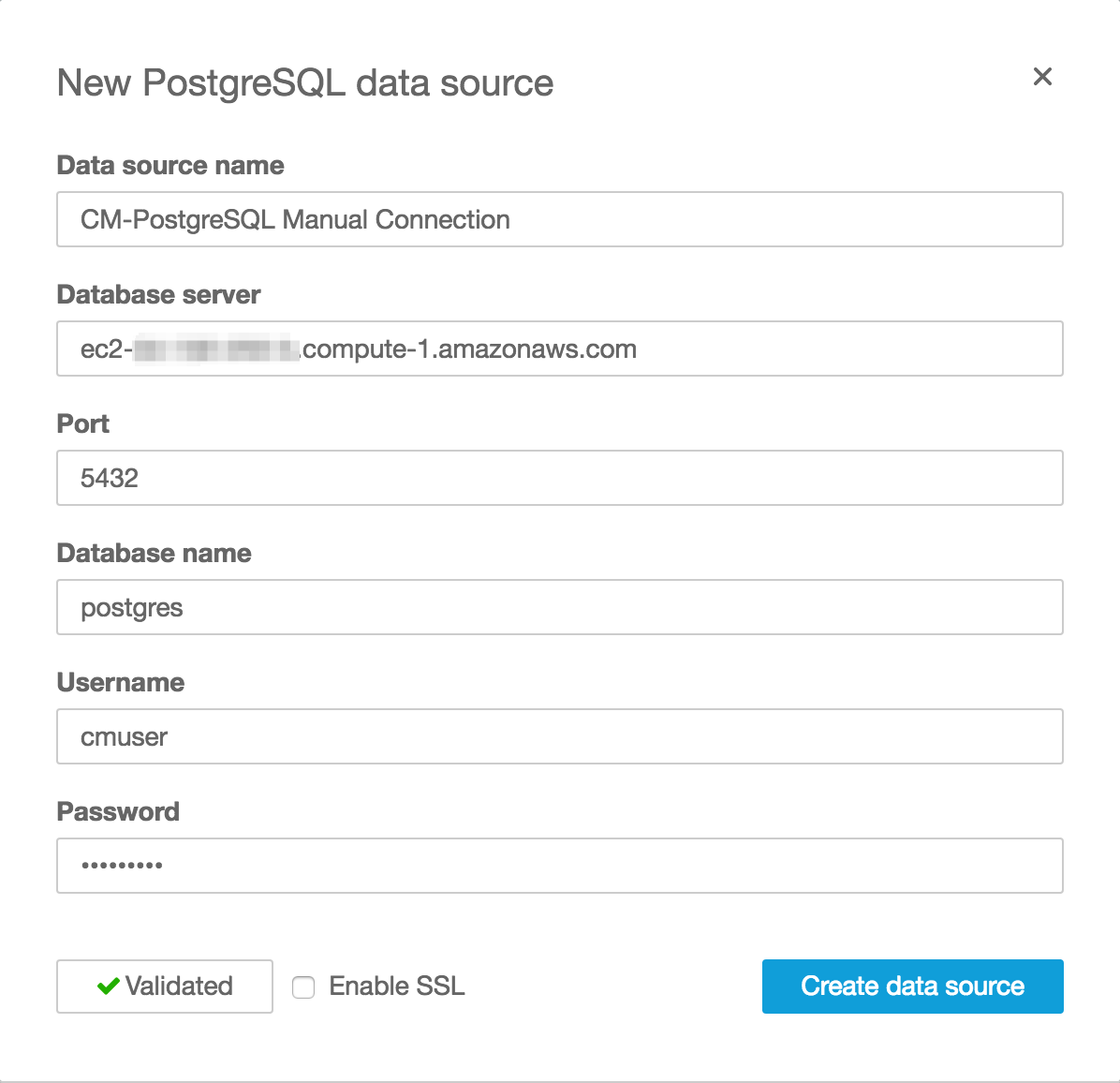Click the Enable SSL label text
Viewport: 1120px width, 1083px height.
click(x=396, y=986)
